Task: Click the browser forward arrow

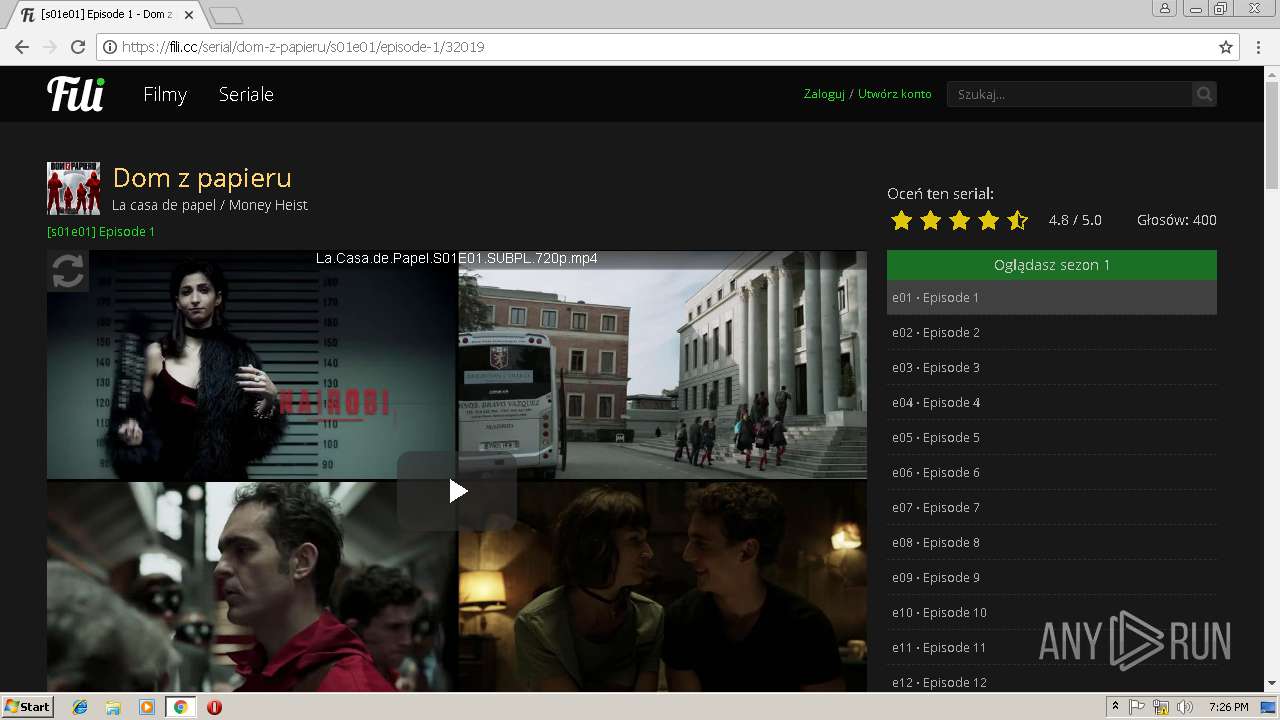Action: click(x=49, y=47)
